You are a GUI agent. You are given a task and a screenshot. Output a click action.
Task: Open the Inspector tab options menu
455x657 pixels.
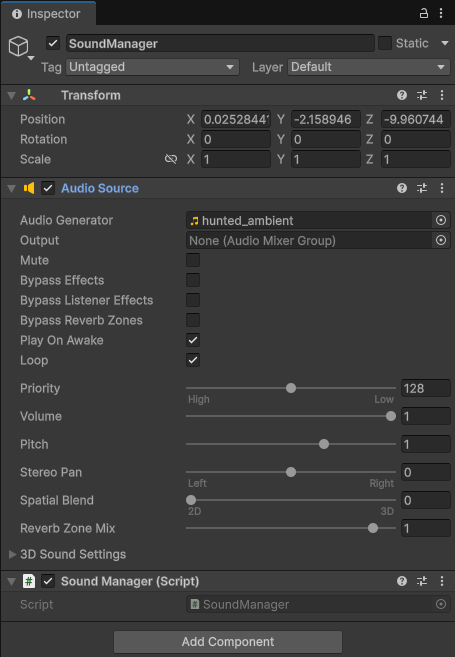click(x=441, y=13)
